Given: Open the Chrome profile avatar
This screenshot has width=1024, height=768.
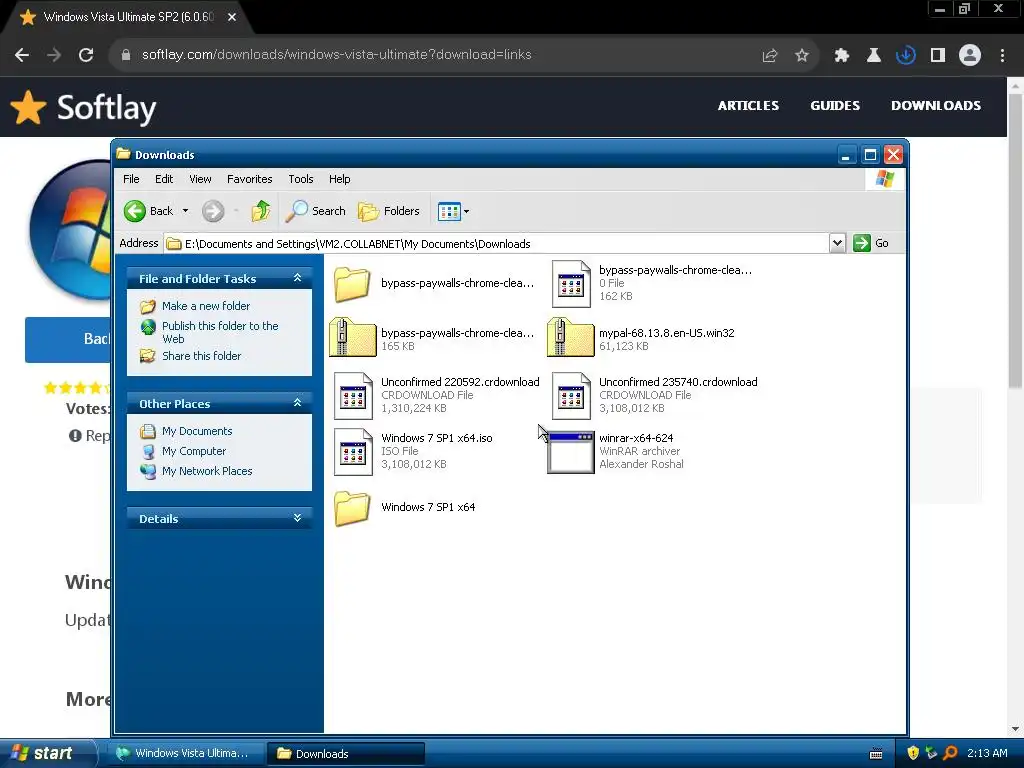Looking at the screenshot, I should (970, 56).
